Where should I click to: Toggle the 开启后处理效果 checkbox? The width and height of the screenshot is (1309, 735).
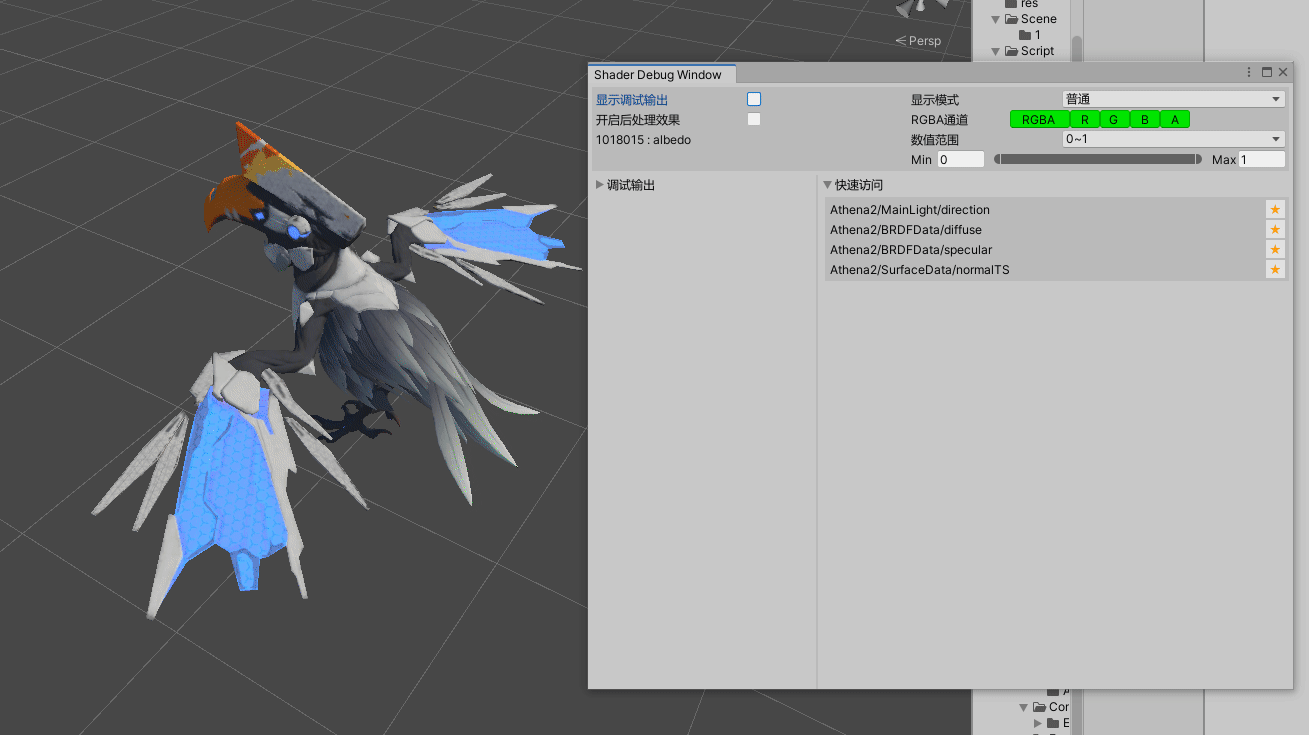tap(754, 119)
